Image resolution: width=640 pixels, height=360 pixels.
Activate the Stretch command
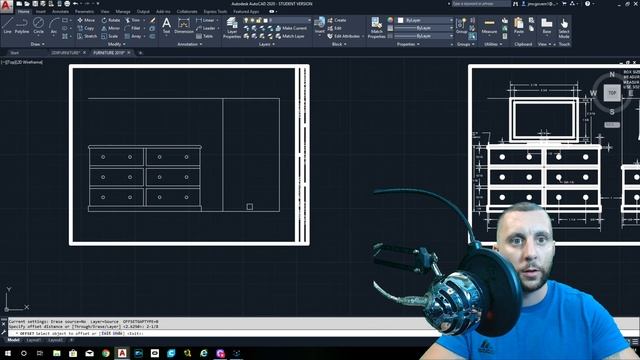(x=87, y=36)
